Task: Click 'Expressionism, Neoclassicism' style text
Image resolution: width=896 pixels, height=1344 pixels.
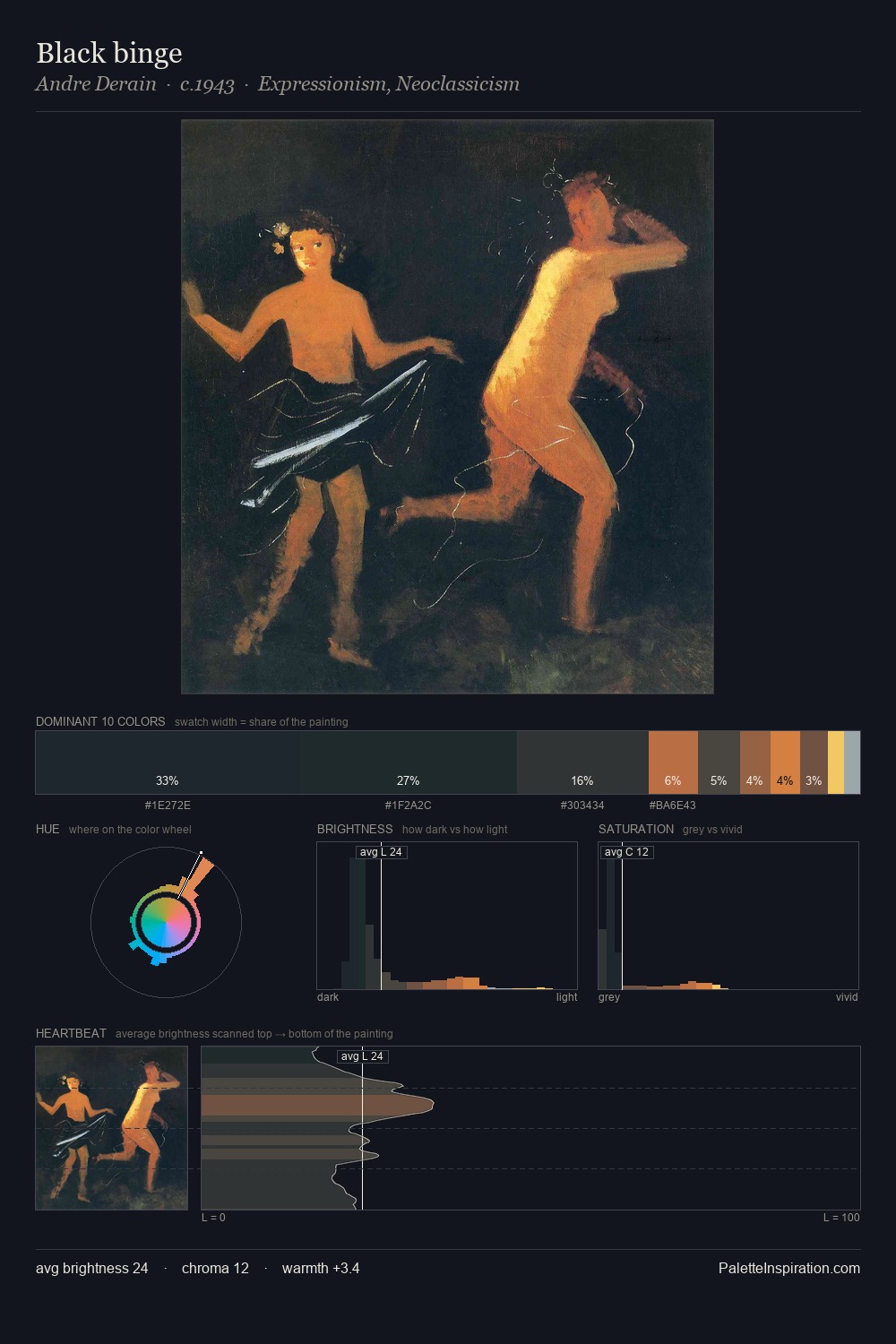Action: 389,84
